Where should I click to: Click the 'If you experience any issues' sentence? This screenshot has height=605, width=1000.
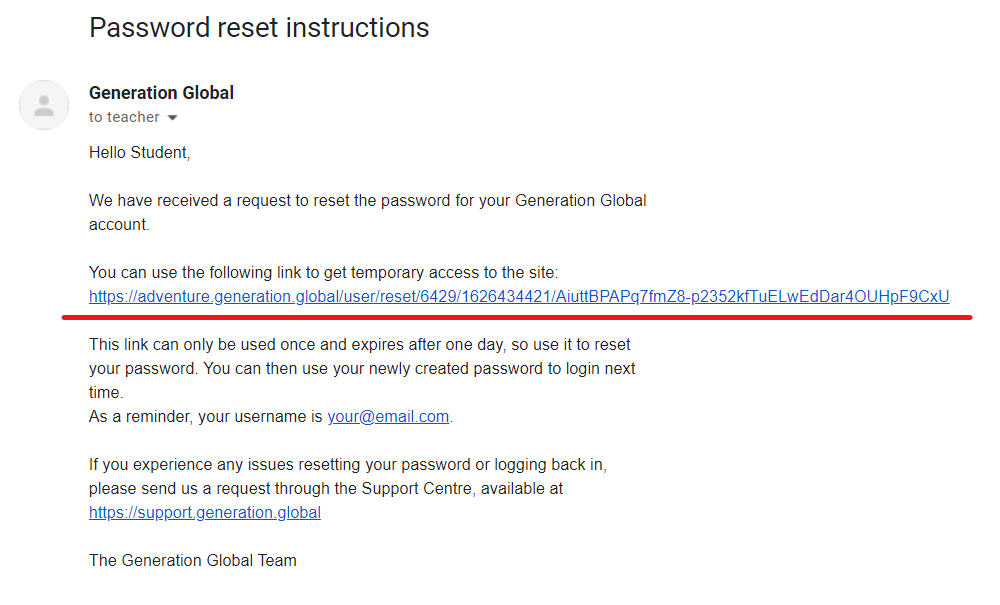[x=348, y=464]
